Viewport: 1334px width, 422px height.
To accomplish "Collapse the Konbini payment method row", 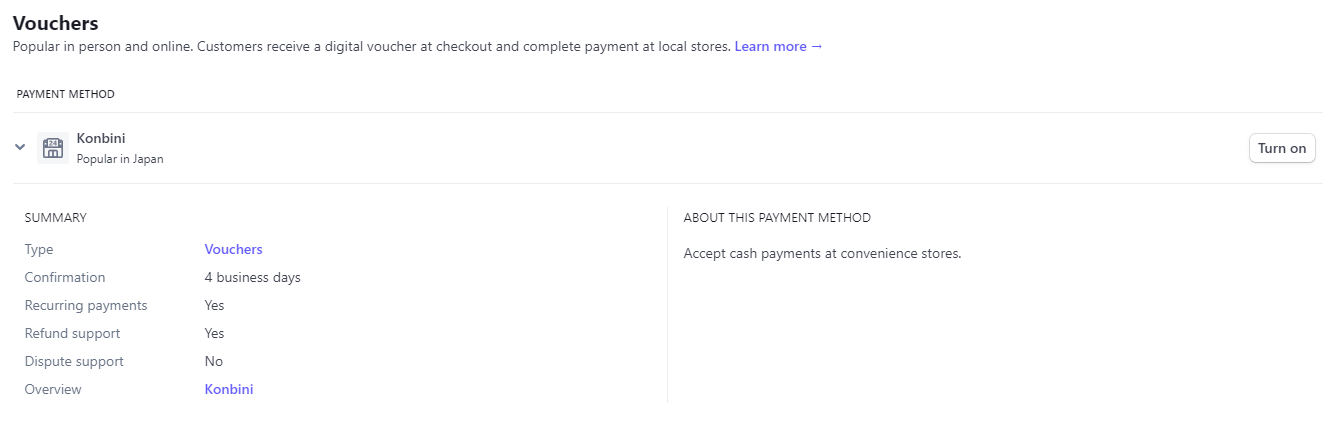I will 20,147.
